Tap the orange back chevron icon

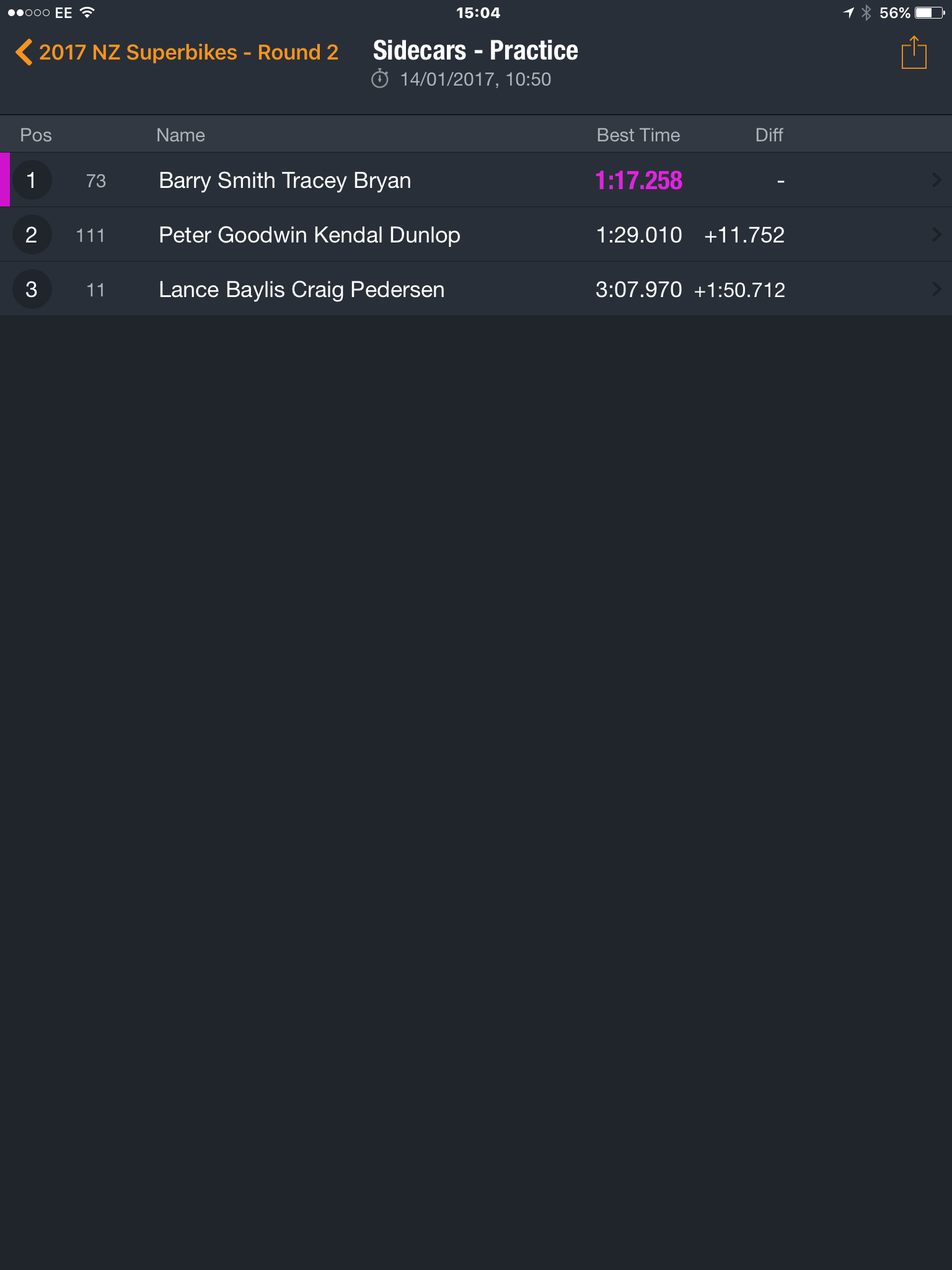click(x=24, y=52)
